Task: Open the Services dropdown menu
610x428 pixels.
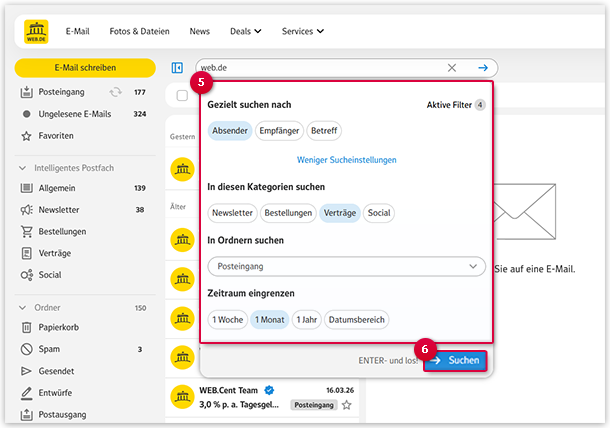Action: 303,32
